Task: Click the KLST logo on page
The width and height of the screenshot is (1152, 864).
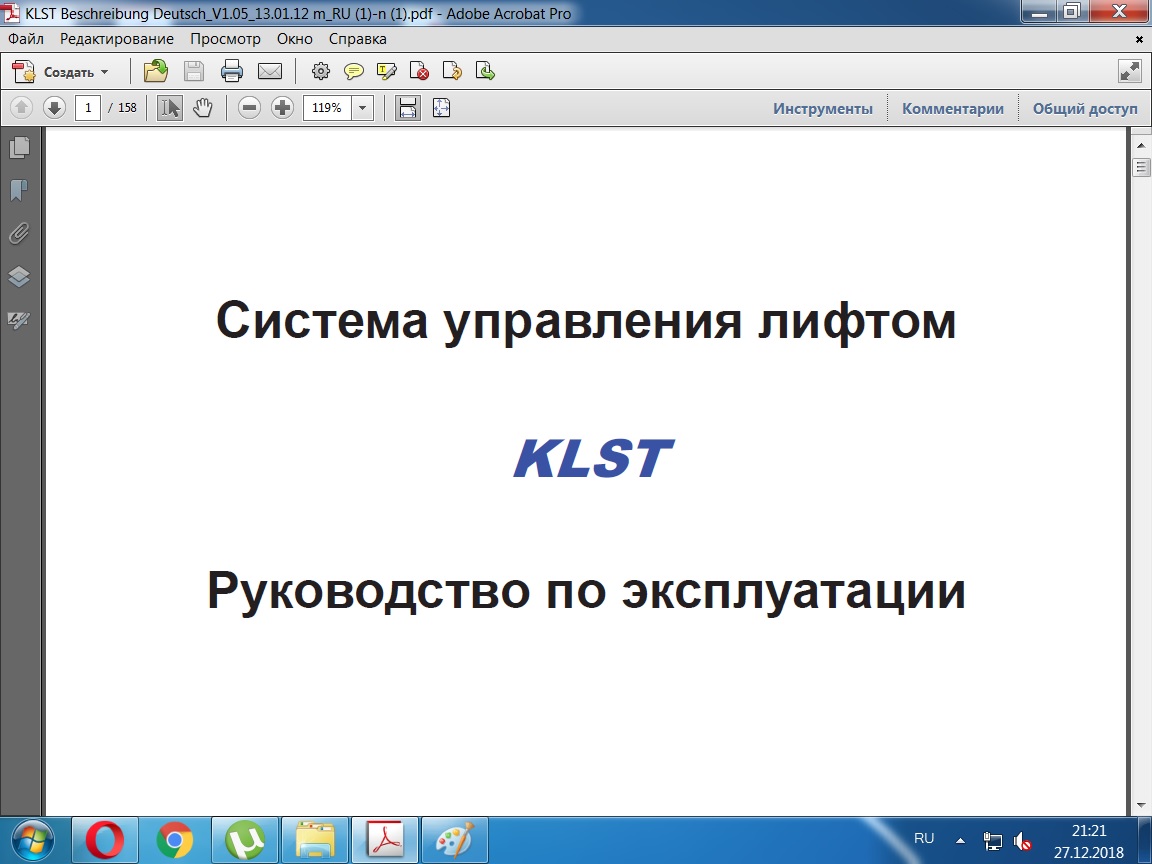Action: click(594, 458)
